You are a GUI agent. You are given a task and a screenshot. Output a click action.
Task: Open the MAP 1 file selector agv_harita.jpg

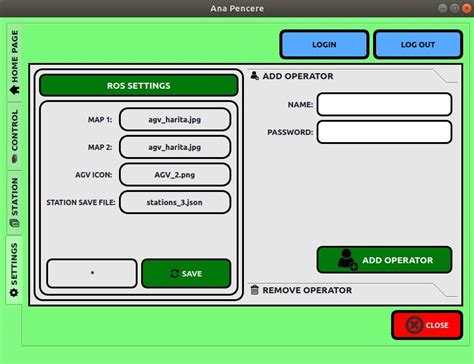(x=175, y=119)
